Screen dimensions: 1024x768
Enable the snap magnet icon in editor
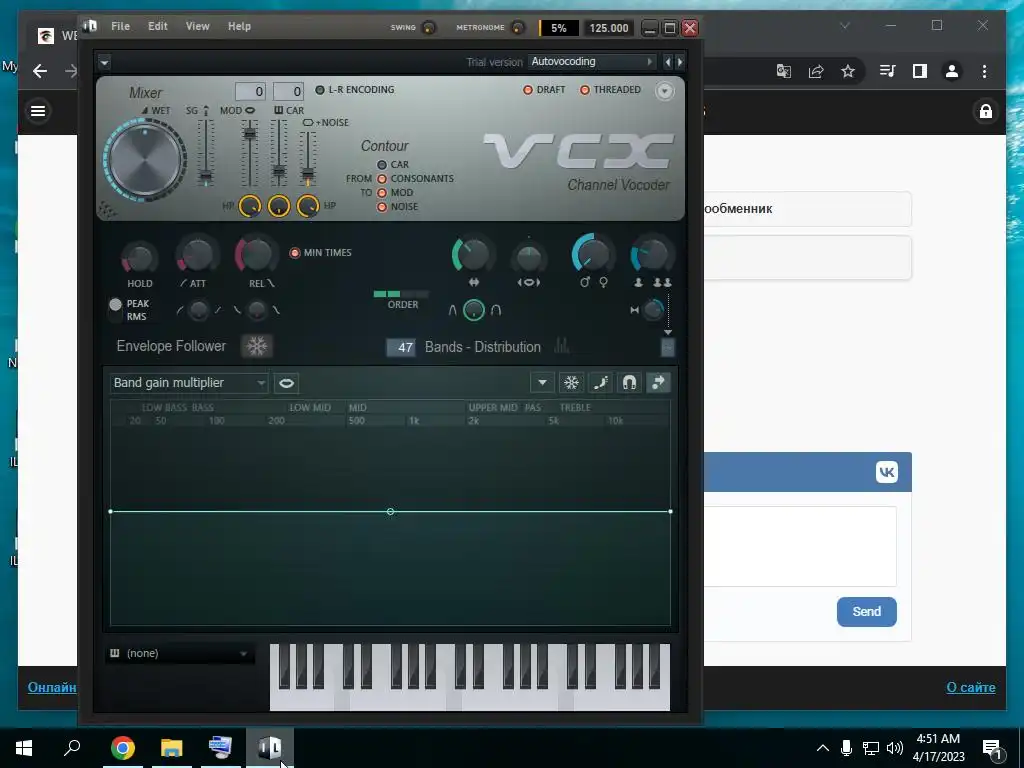coord(629,383)
